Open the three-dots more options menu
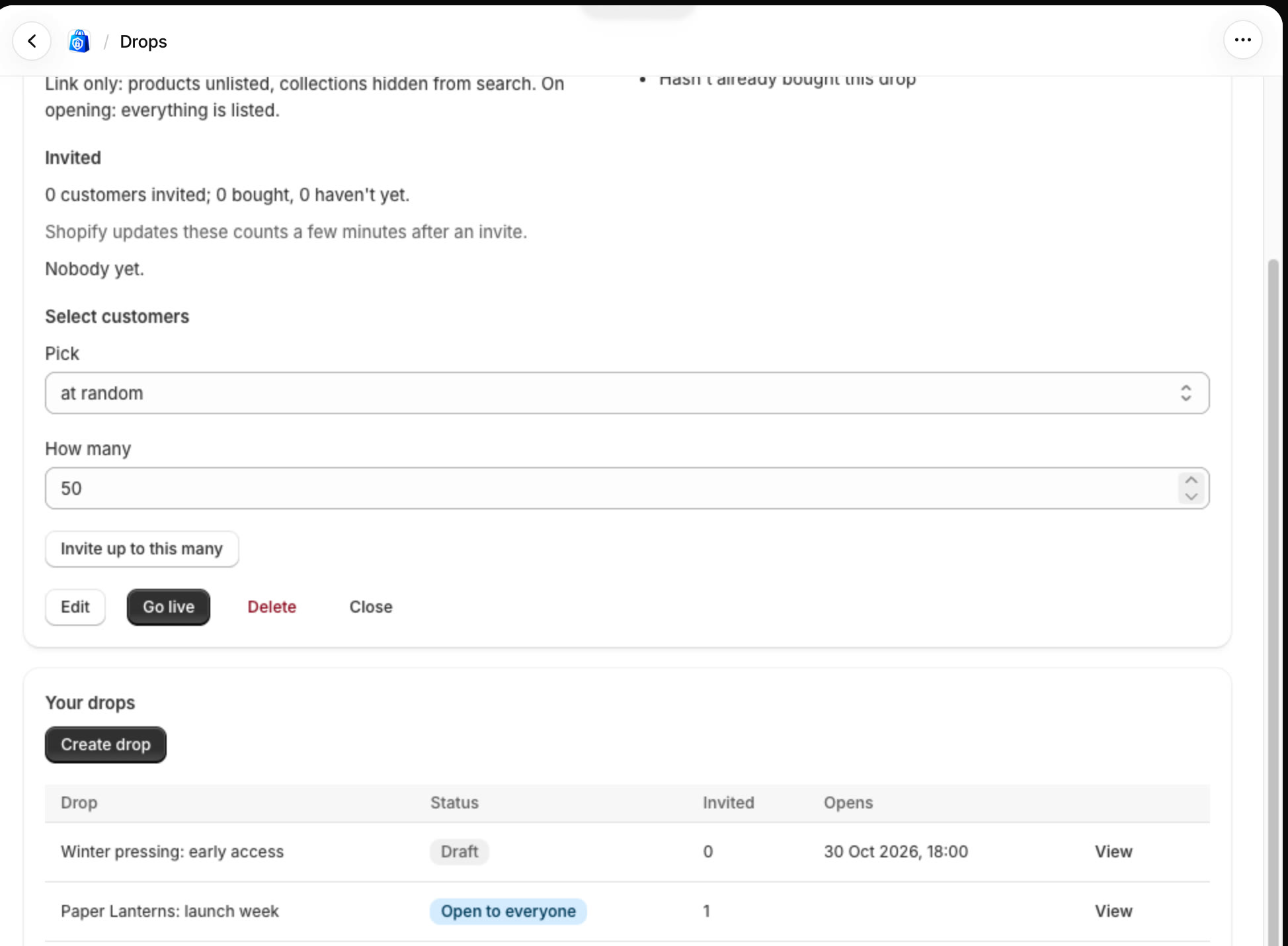The width and height of the screenshot is (1288, 946). point(1242,40)
